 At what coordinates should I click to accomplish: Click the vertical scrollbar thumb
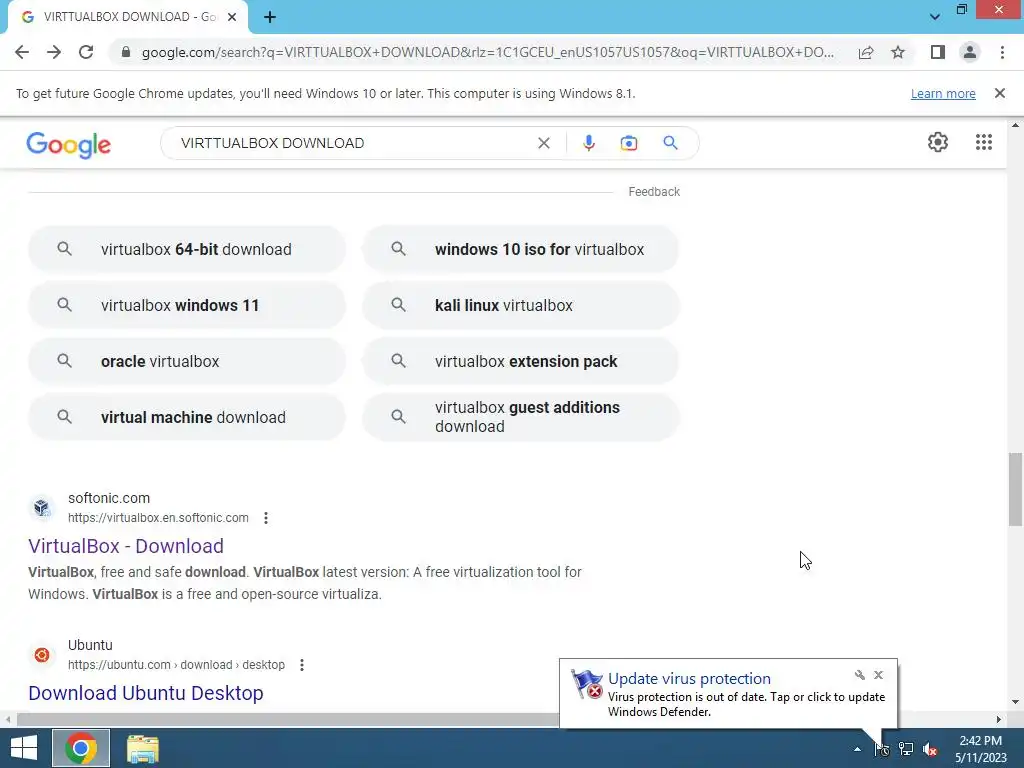click(x=1015, y=489)
